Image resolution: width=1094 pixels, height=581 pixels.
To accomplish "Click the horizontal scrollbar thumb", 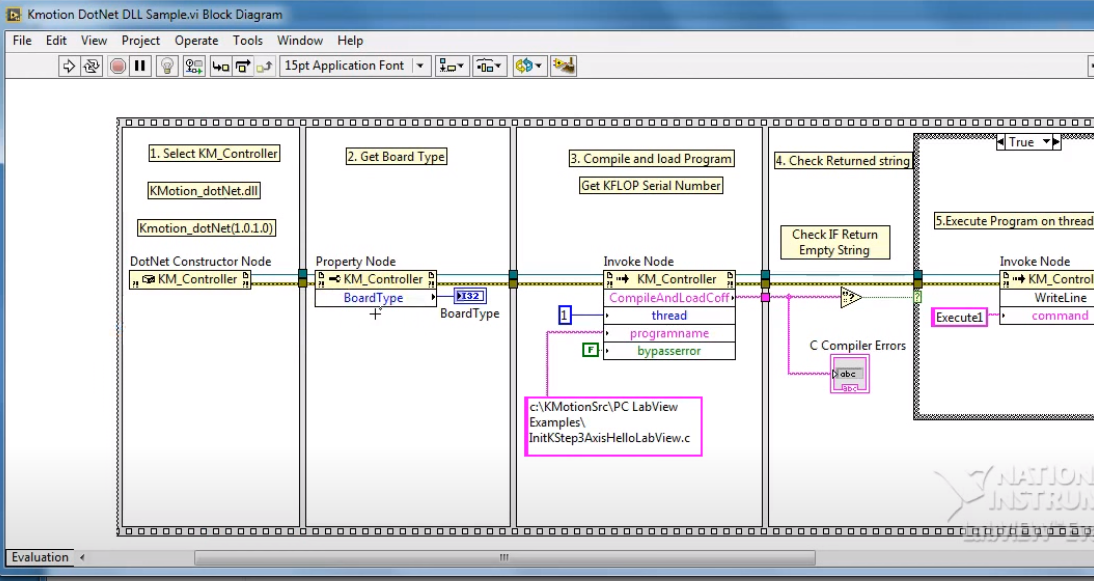I will tap(500, 557).
